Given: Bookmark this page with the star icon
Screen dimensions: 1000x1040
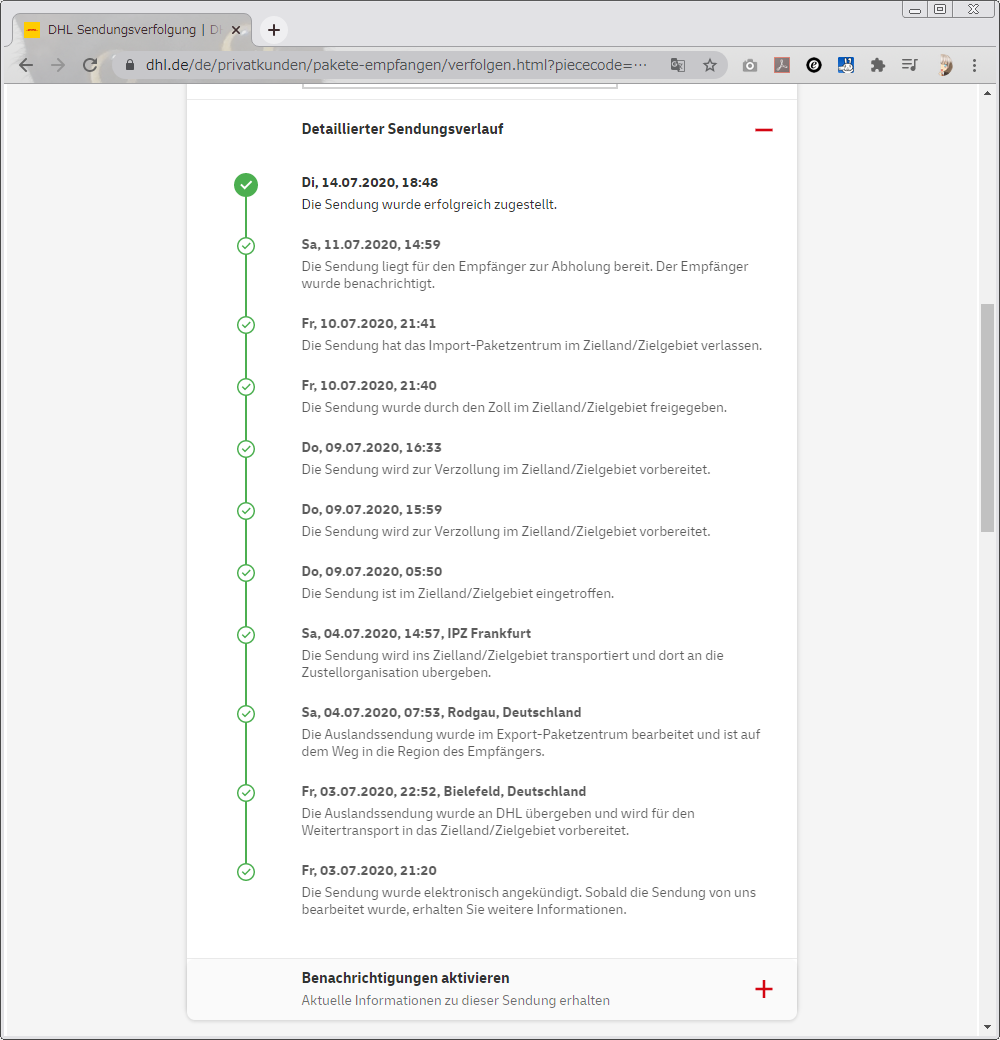Looking at the screenshot, I should pos(710,65).
